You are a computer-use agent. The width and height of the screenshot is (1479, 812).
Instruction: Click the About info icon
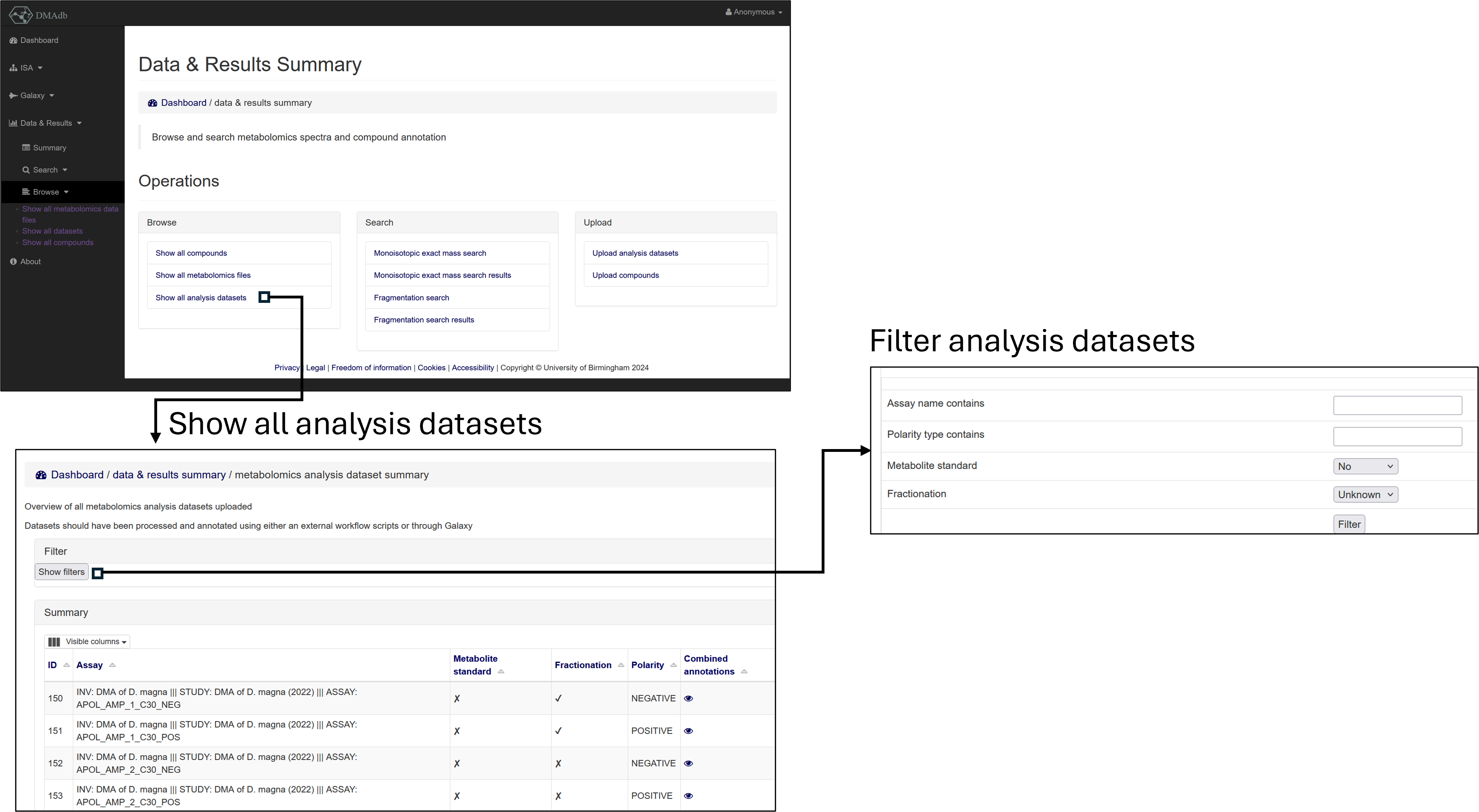click(13, 261)
